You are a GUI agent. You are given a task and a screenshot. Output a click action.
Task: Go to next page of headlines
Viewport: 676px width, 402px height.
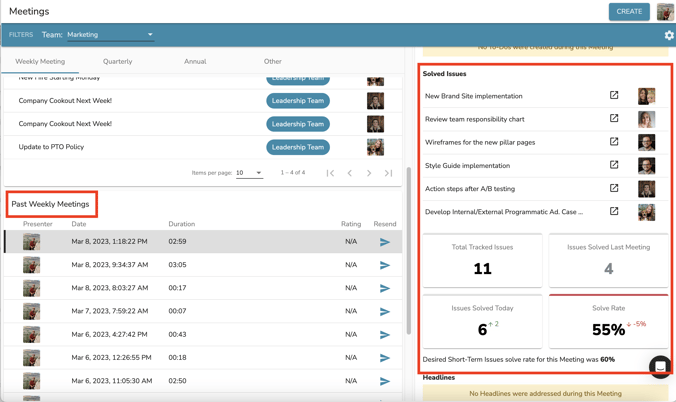point(369,173)
